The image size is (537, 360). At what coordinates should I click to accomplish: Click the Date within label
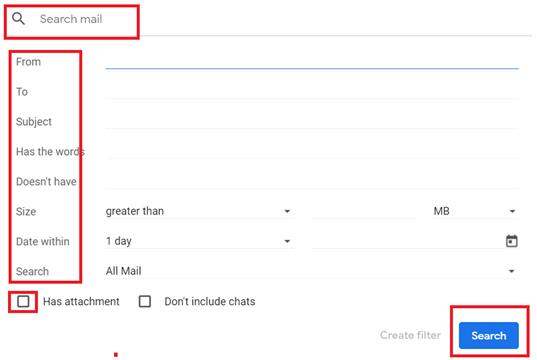pos(43,241)
